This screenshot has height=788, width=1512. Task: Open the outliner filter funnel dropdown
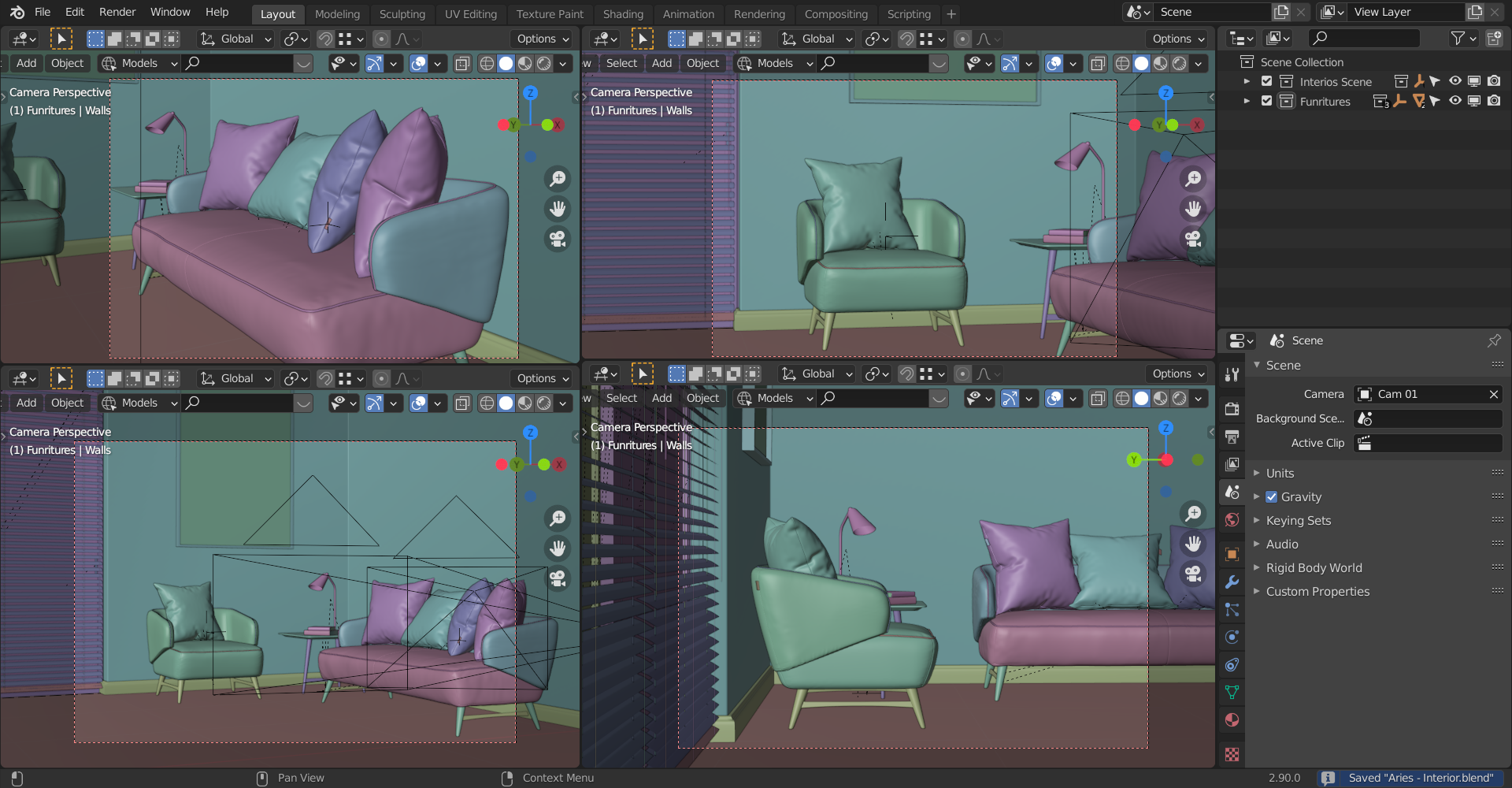coord(1463,38)
